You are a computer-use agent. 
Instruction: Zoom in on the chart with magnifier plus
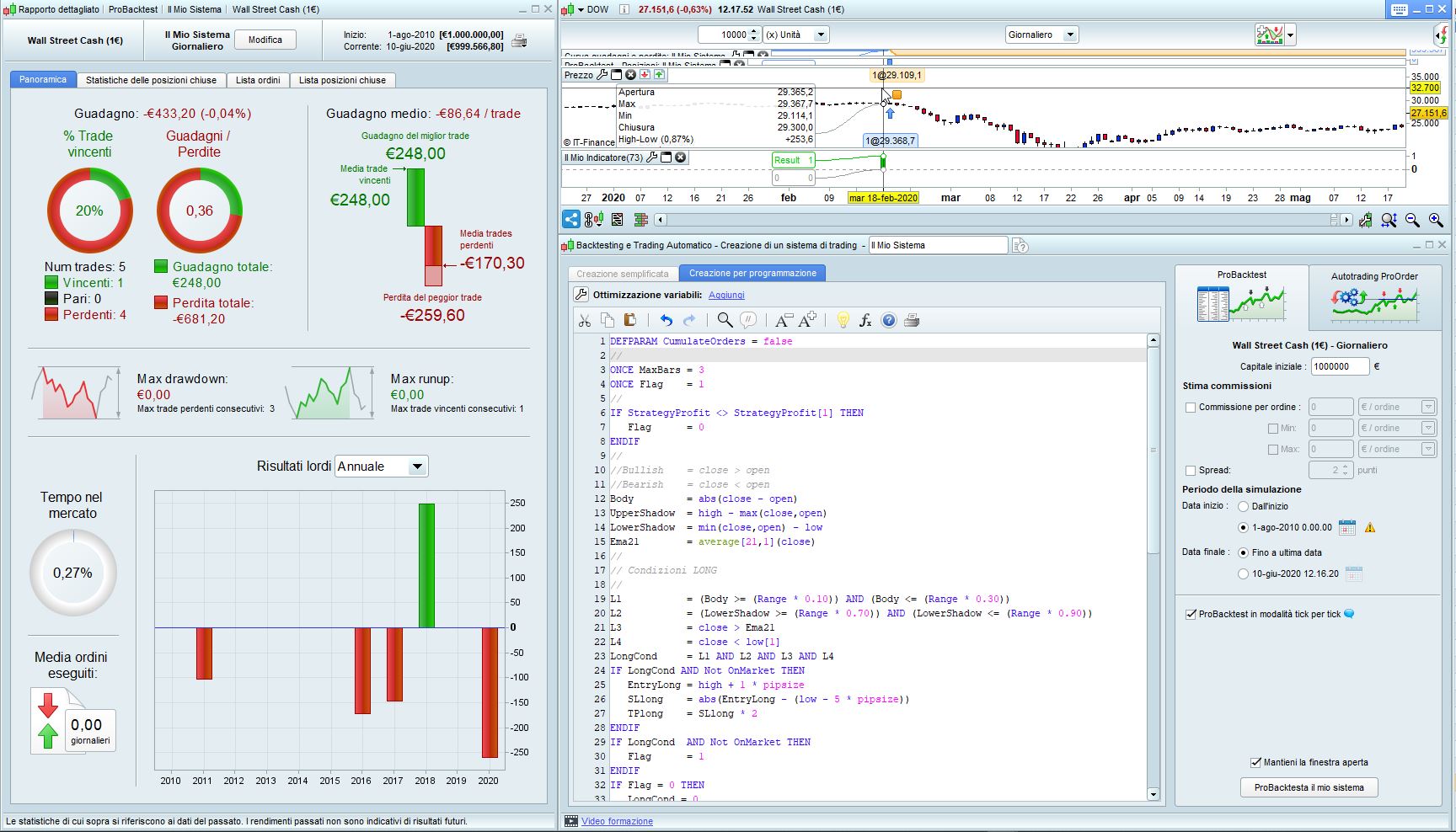click(x=1436, y=220)
